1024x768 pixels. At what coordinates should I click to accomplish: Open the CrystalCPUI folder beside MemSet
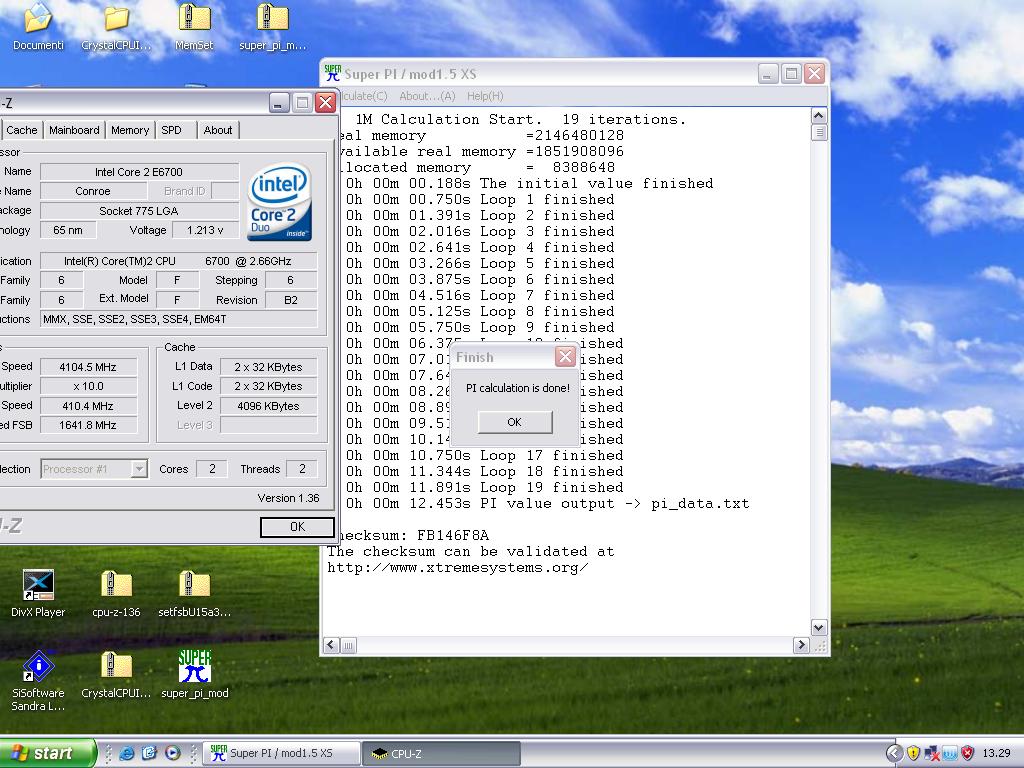[x=116, y=27]
